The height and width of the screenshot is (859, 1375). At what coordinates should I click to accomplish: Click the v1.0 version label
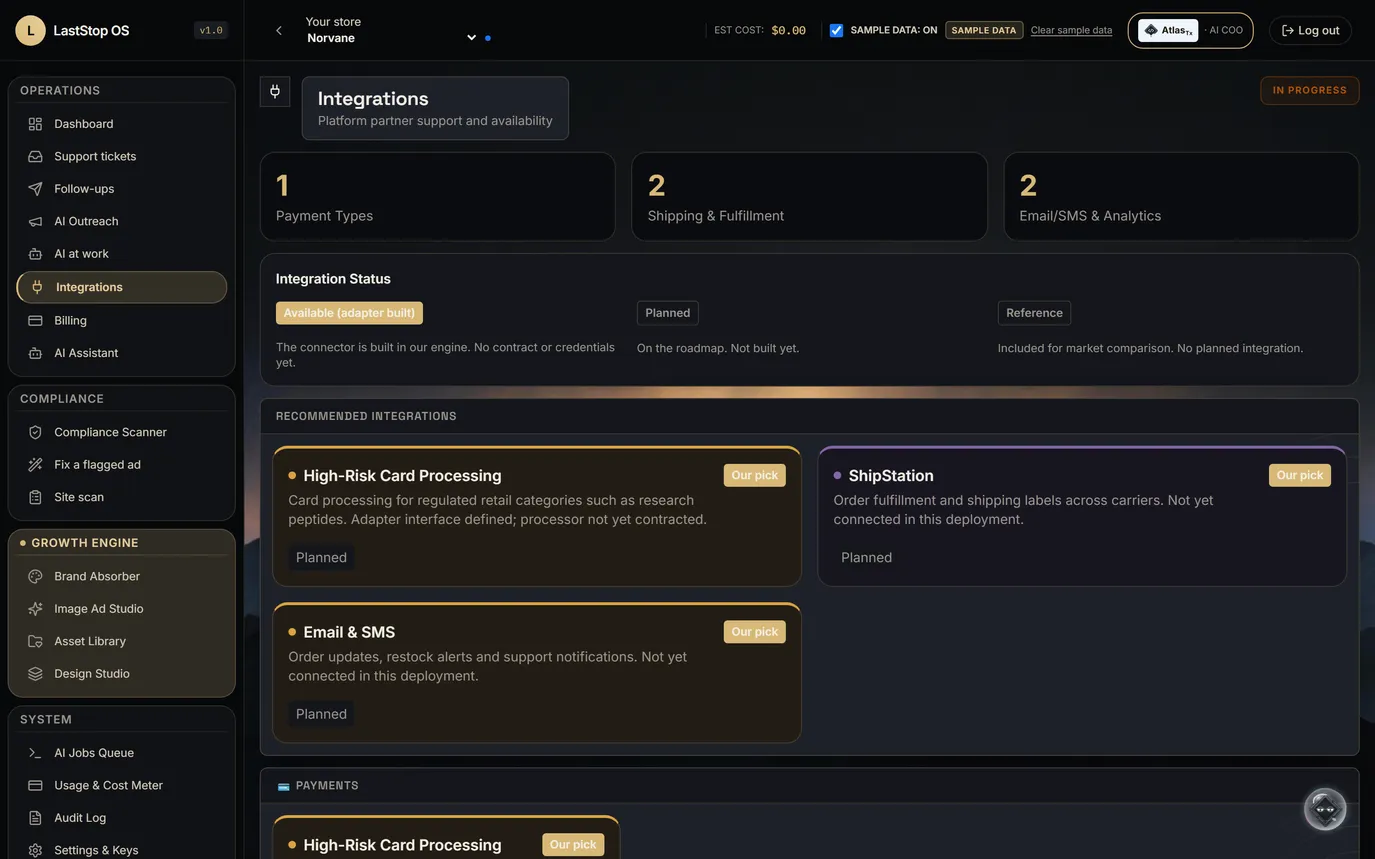tap(211, 30)
